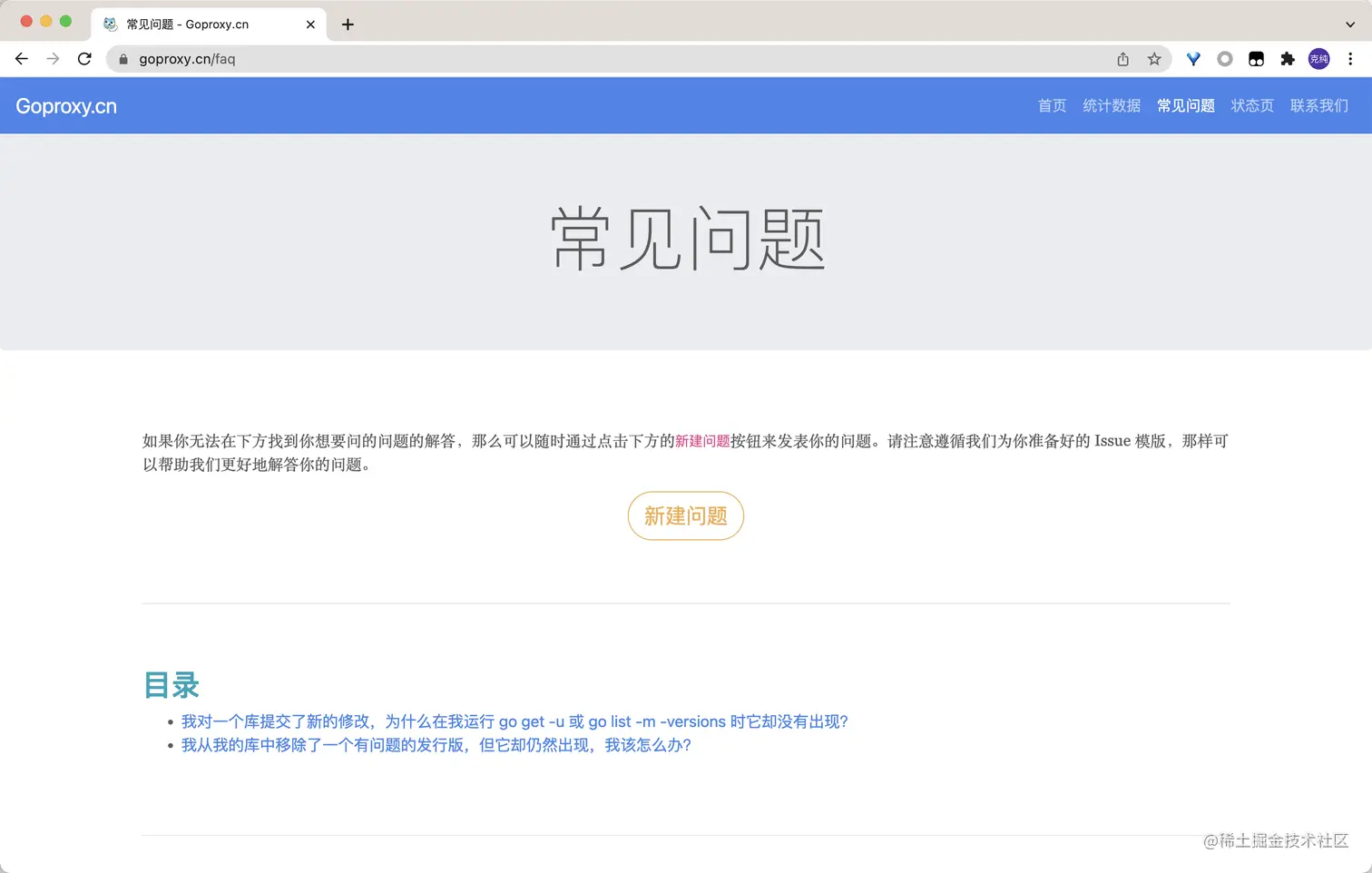Click the large 常见问题 page title
The height and width of the screenshot is (873, 1372).
pos(687,238)
